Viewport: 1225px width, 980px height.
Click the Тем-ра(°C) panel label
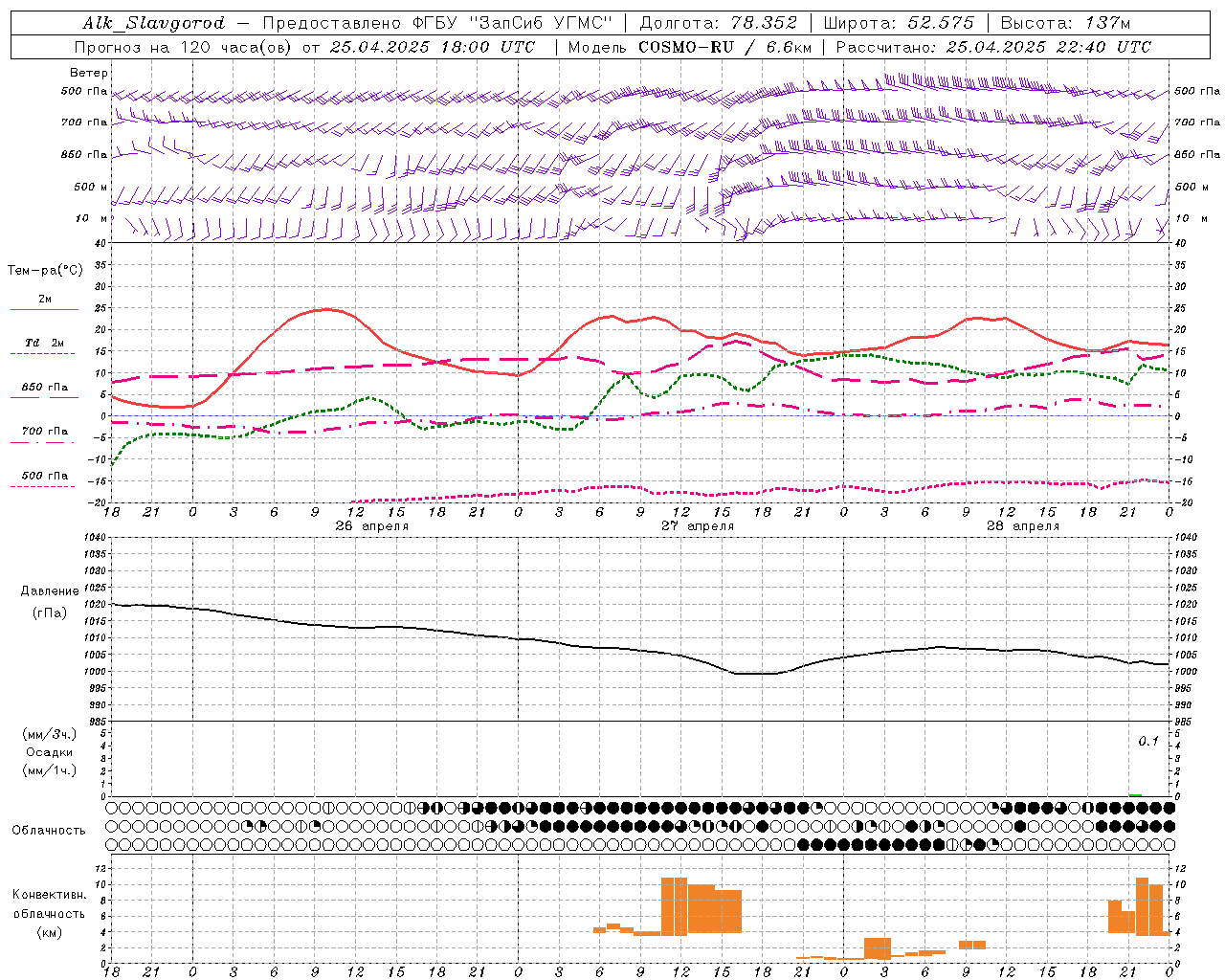tap(45, 271)
